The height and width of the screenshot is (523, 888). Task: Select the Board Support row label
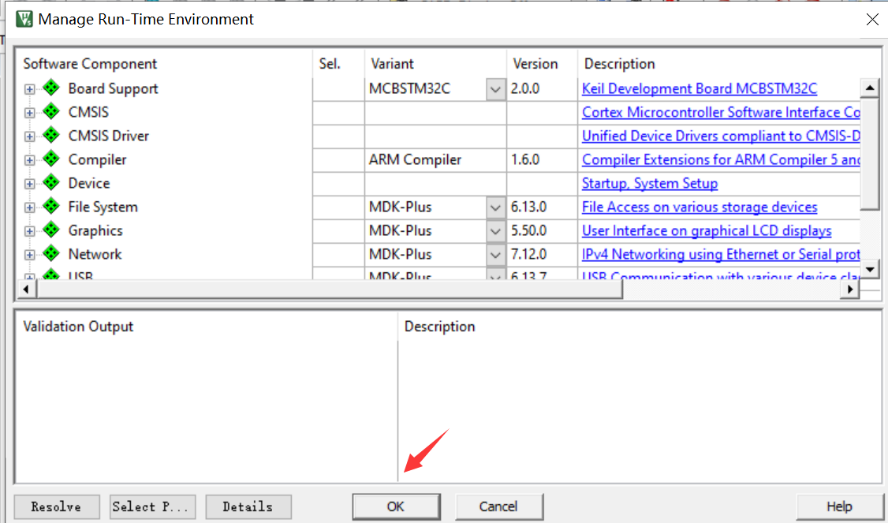[x=113, y=89]
